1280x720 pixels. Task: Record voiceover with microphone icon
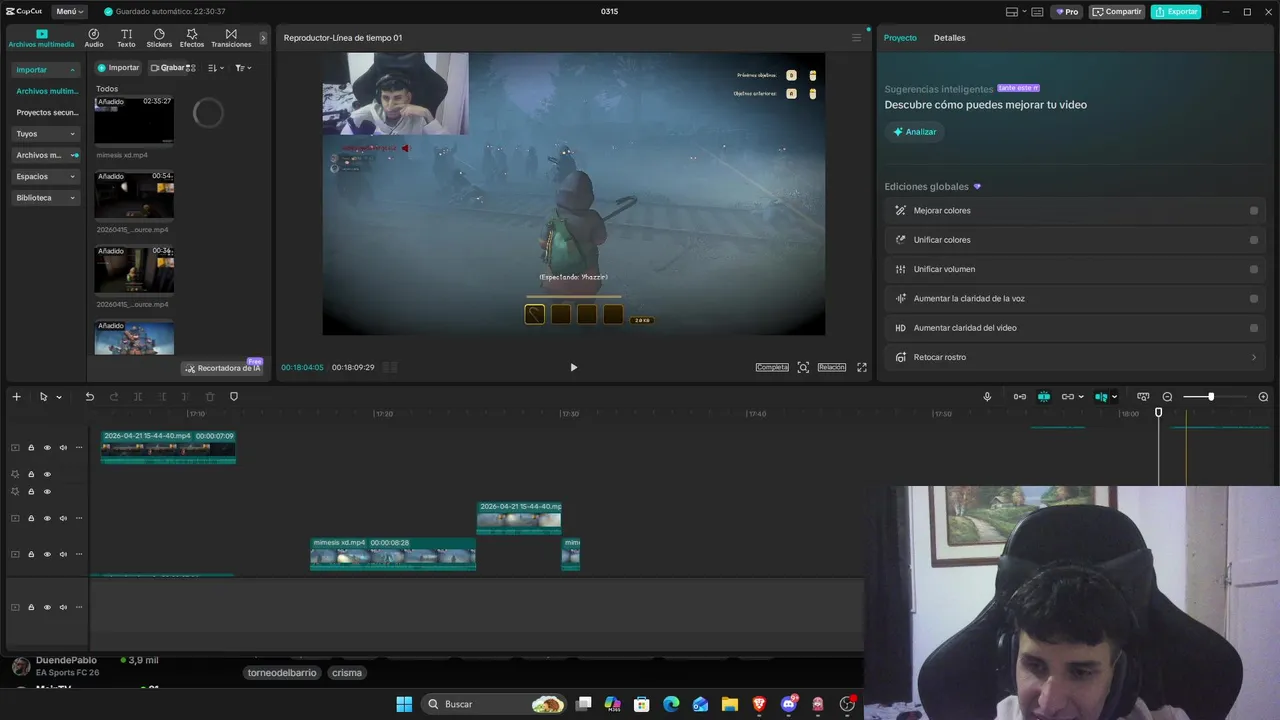point(987,397)
